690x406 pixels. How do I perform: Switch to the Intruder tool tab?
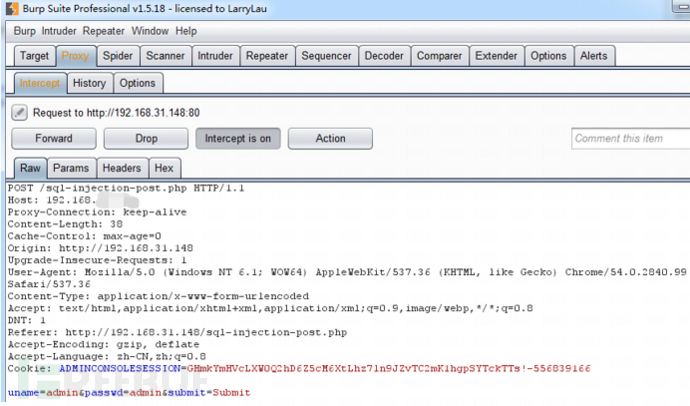tap(215, 56)
